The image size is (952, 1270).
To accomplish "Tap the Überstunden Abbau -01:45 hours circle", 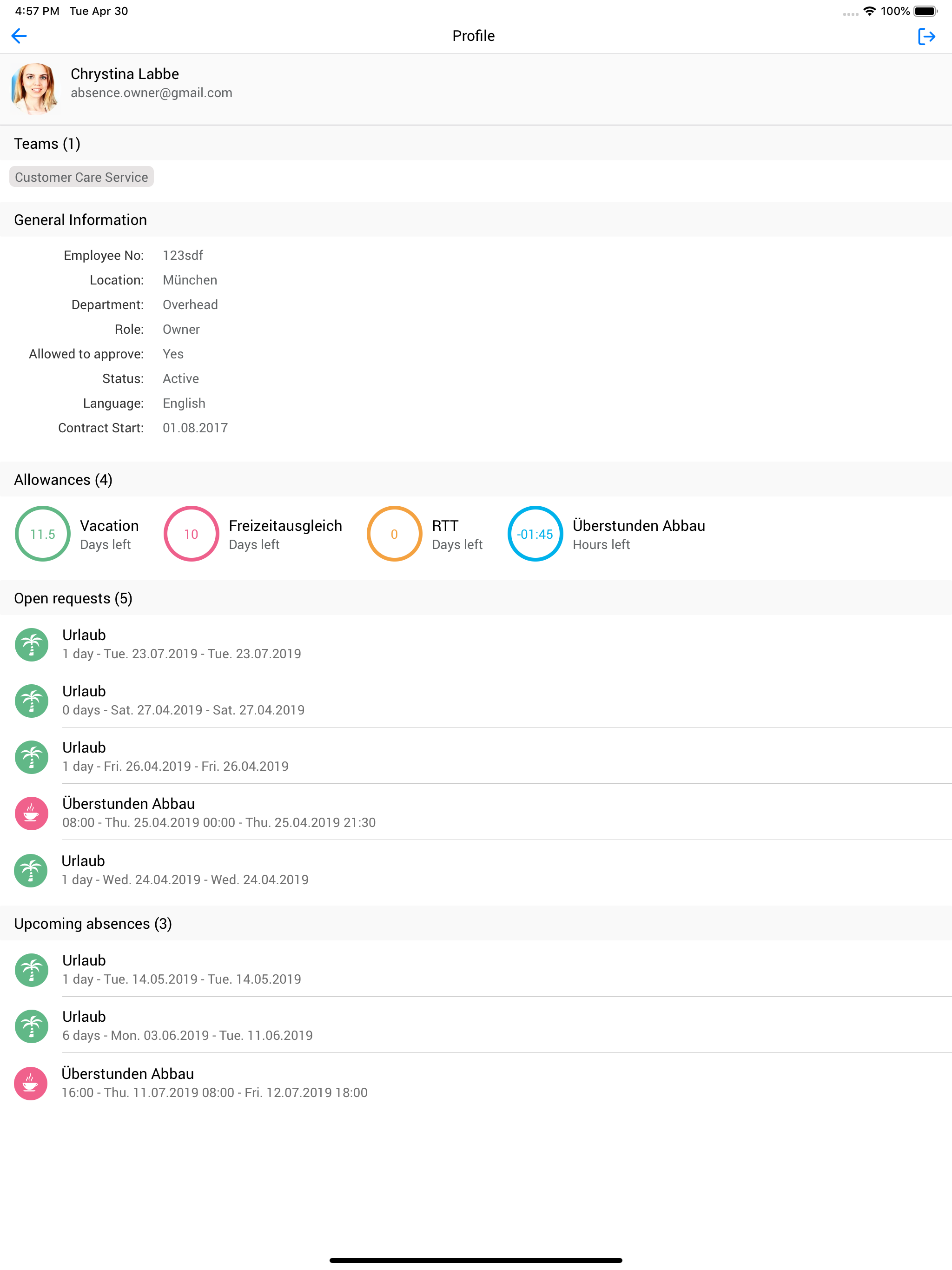I will [x=535, y=534].
